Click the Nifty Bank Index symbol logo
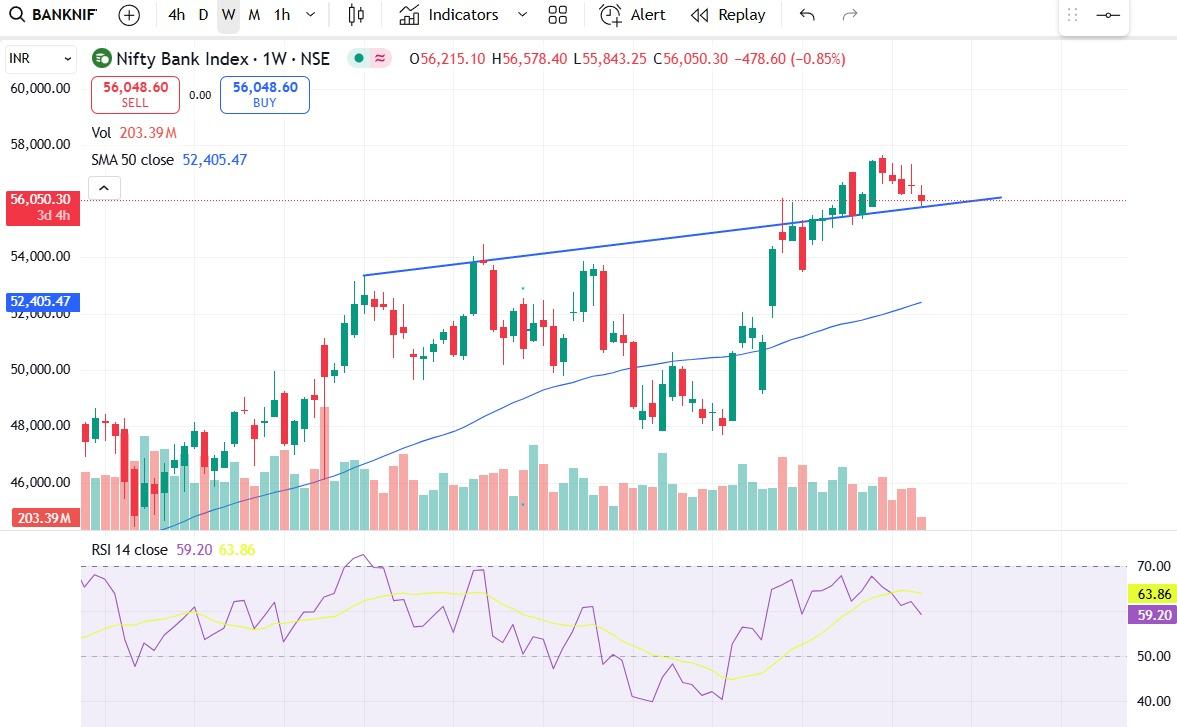 tap(101, 59)
